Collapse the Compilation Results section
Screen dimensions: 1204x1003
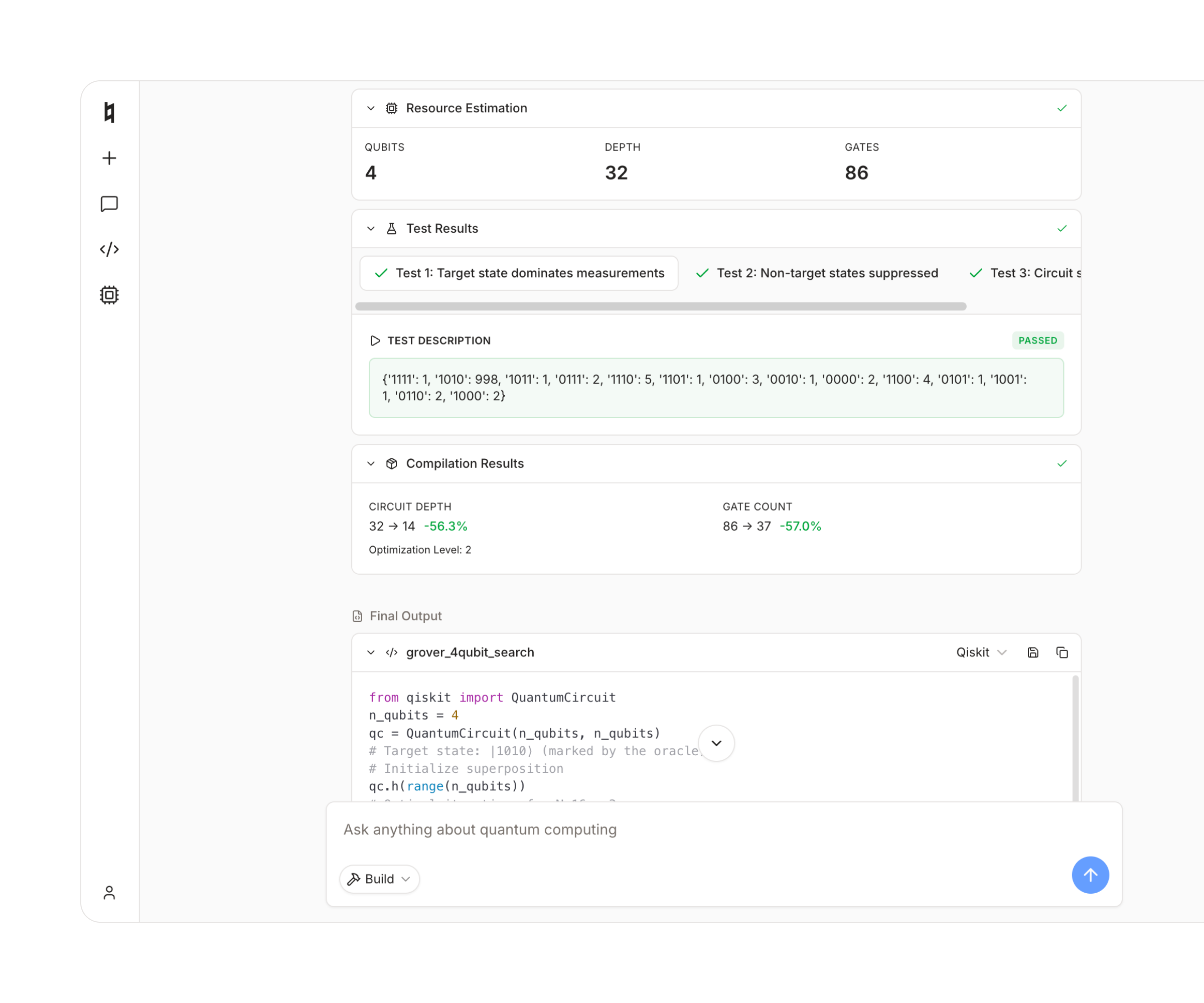(x=370, y=464)
